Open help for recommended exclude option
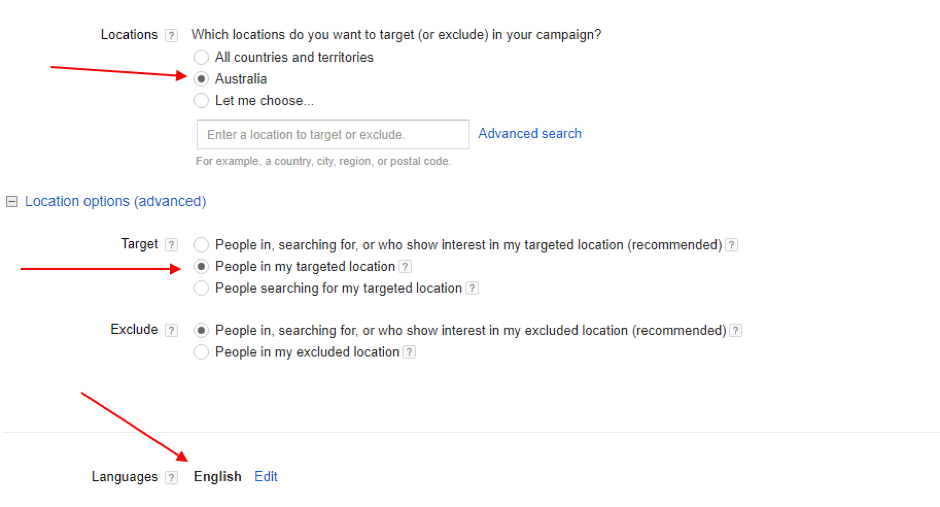The width and height of the screenshot is (940, 507). pos(736,331)
